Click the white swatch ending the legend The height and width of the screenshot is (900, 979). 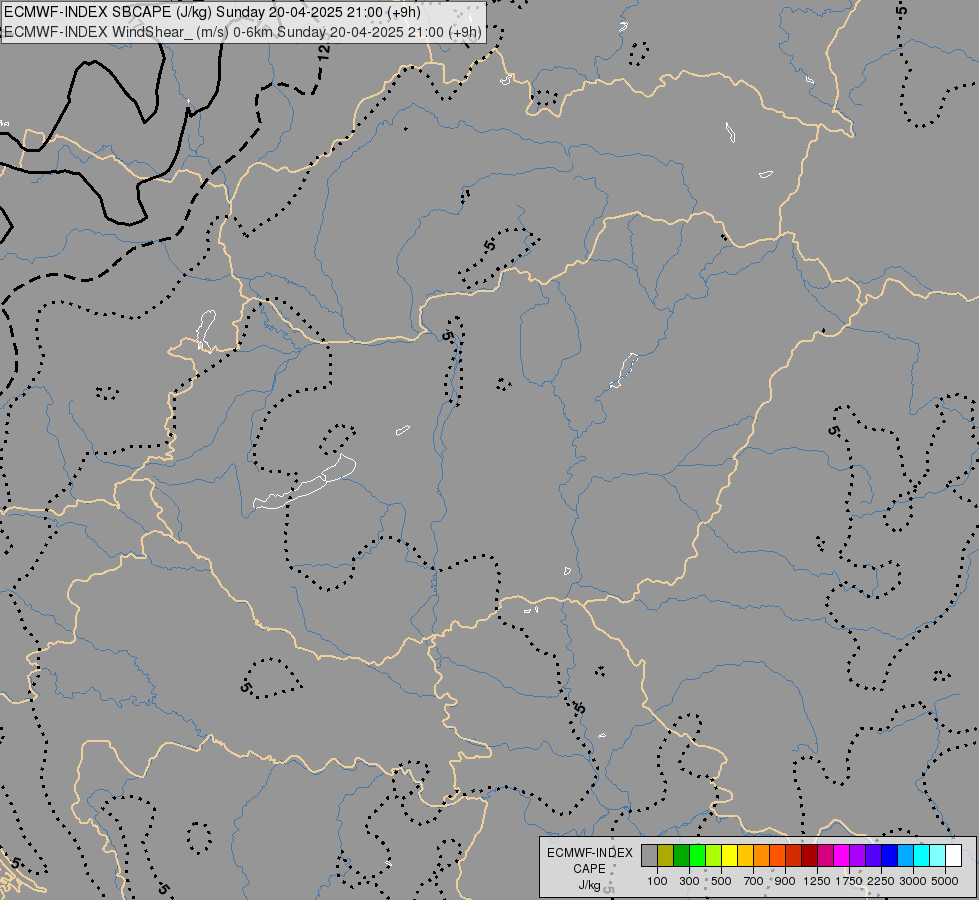coord(953,855)
